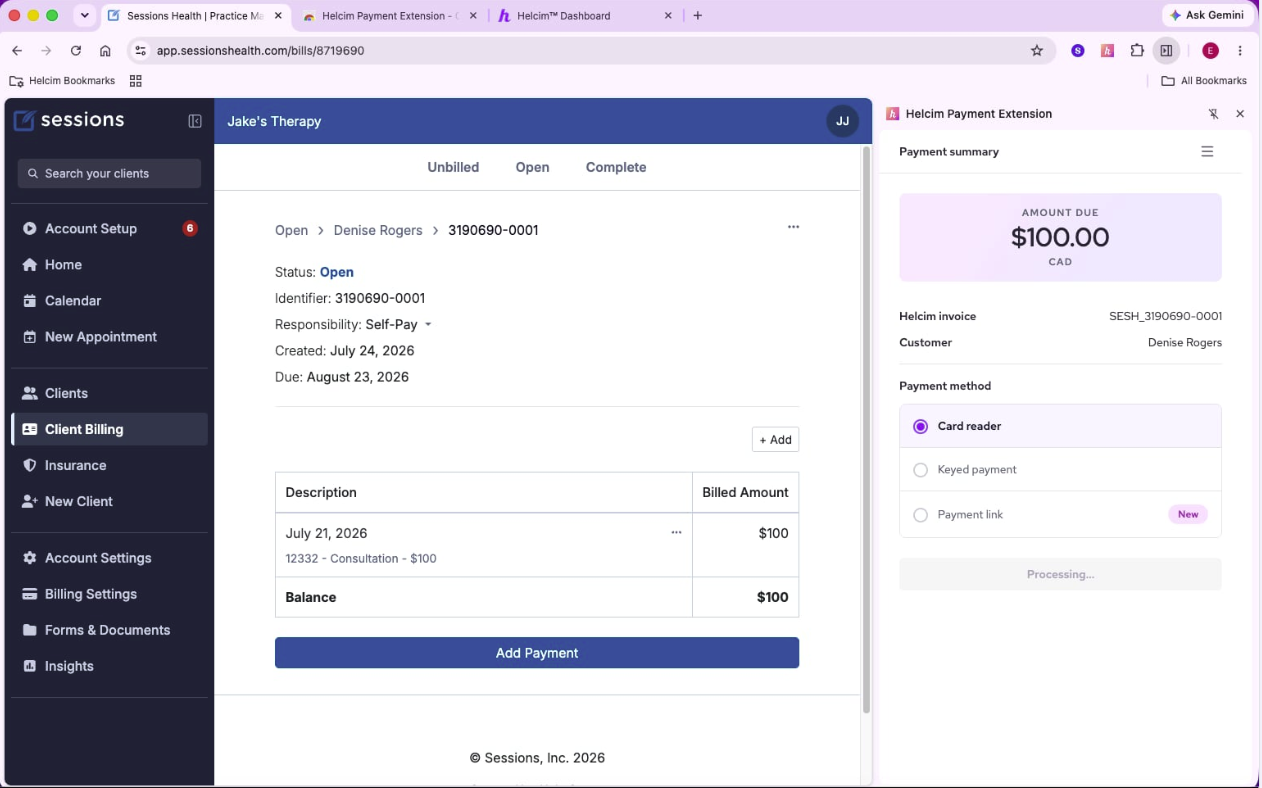Screen dimensions: 1262x788
Task: Select Payment link method
Action: (x=1060, y=515)
